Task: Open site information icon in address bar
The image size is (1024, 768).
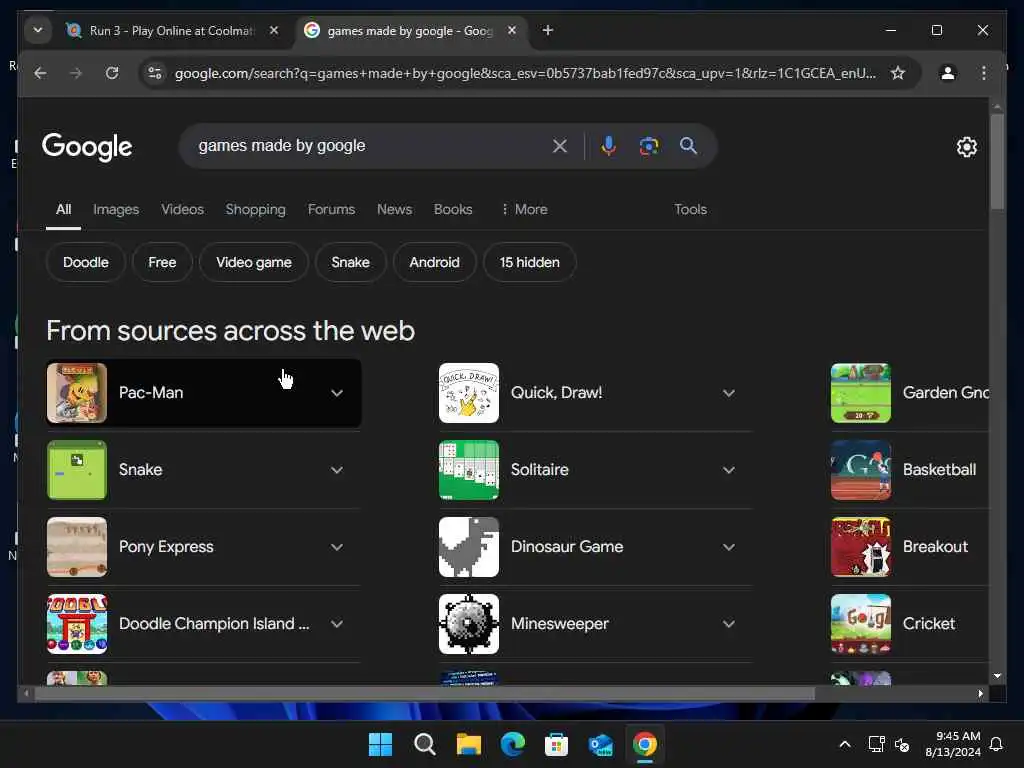Action: (x=155, y=73)
